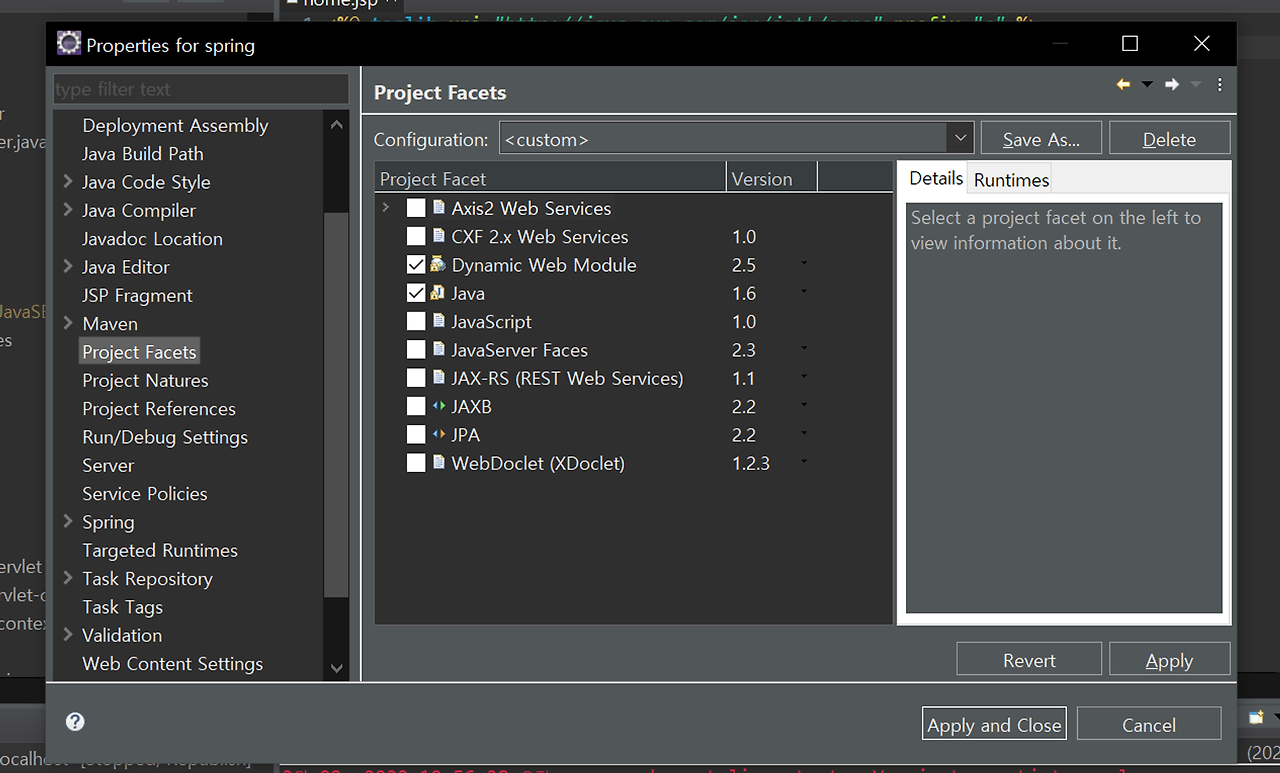Select the Server properties page
The image size is (1280, 773).
[x=108, y=465]
